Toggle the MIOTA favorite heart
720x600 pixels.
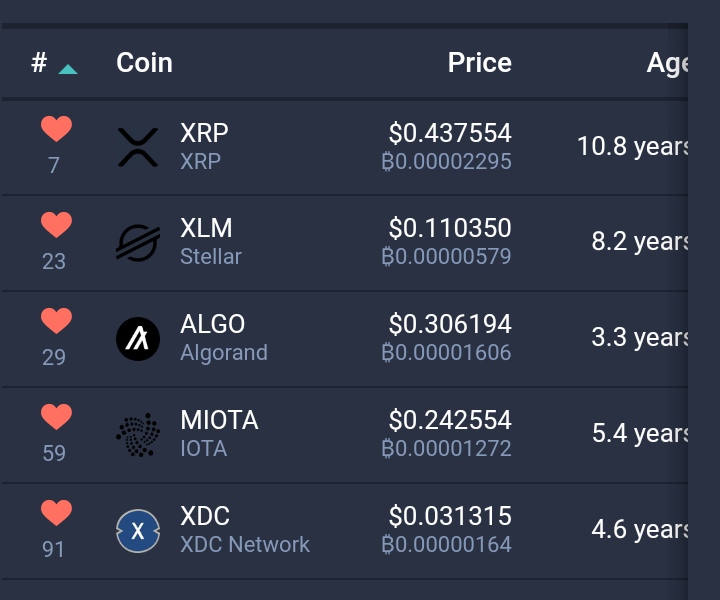point(56,416)
